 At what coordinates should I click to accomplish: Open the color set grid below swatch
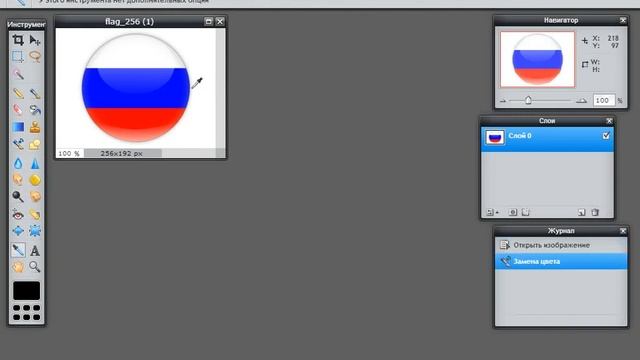pos(27,312)
